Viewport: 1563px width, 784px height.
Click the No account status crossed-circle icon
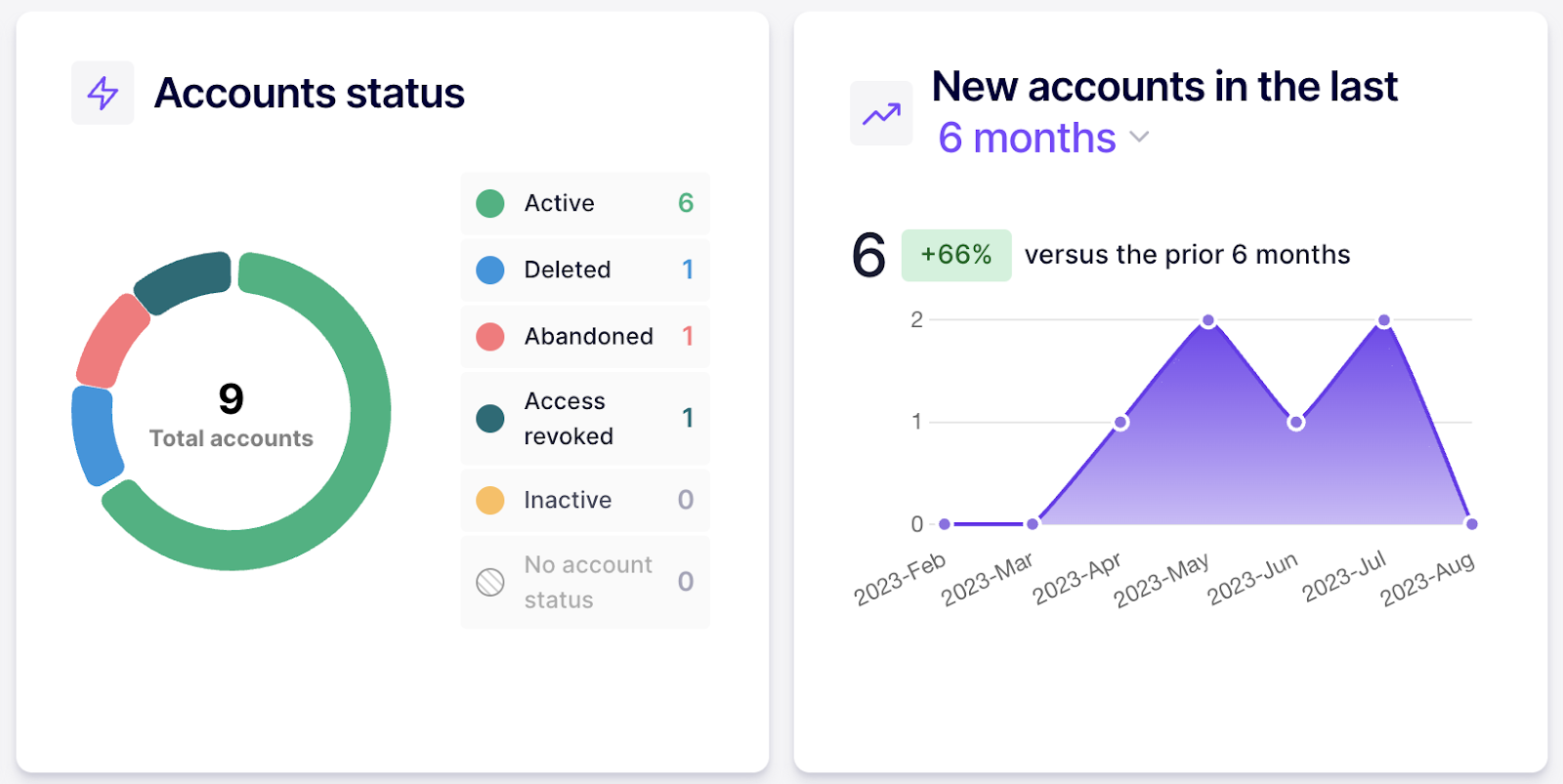tap(490, 581)
